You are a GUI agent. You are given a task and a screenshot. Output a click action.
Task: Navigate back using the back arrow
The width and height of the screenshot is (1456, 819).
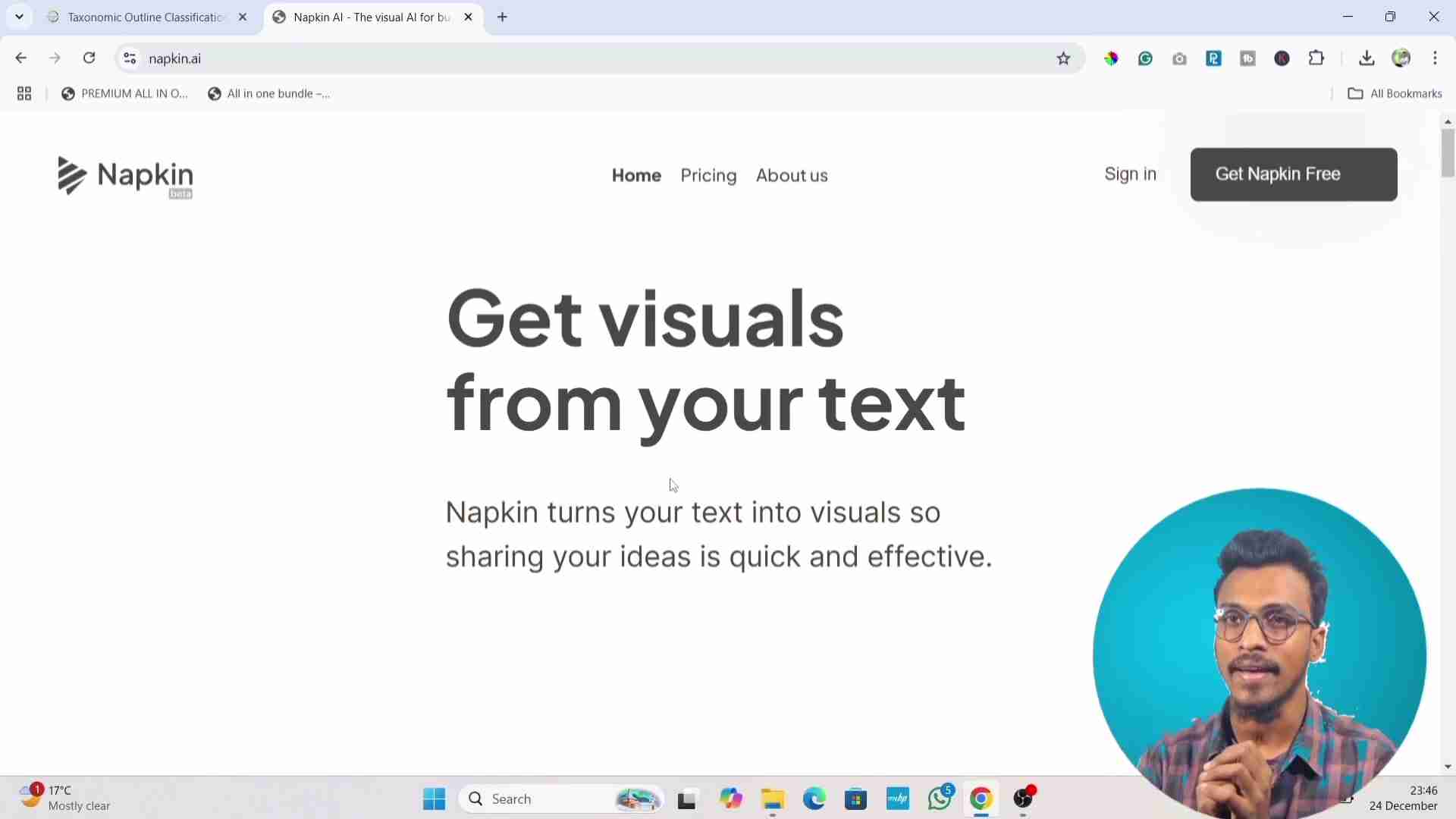click(20, 58)
